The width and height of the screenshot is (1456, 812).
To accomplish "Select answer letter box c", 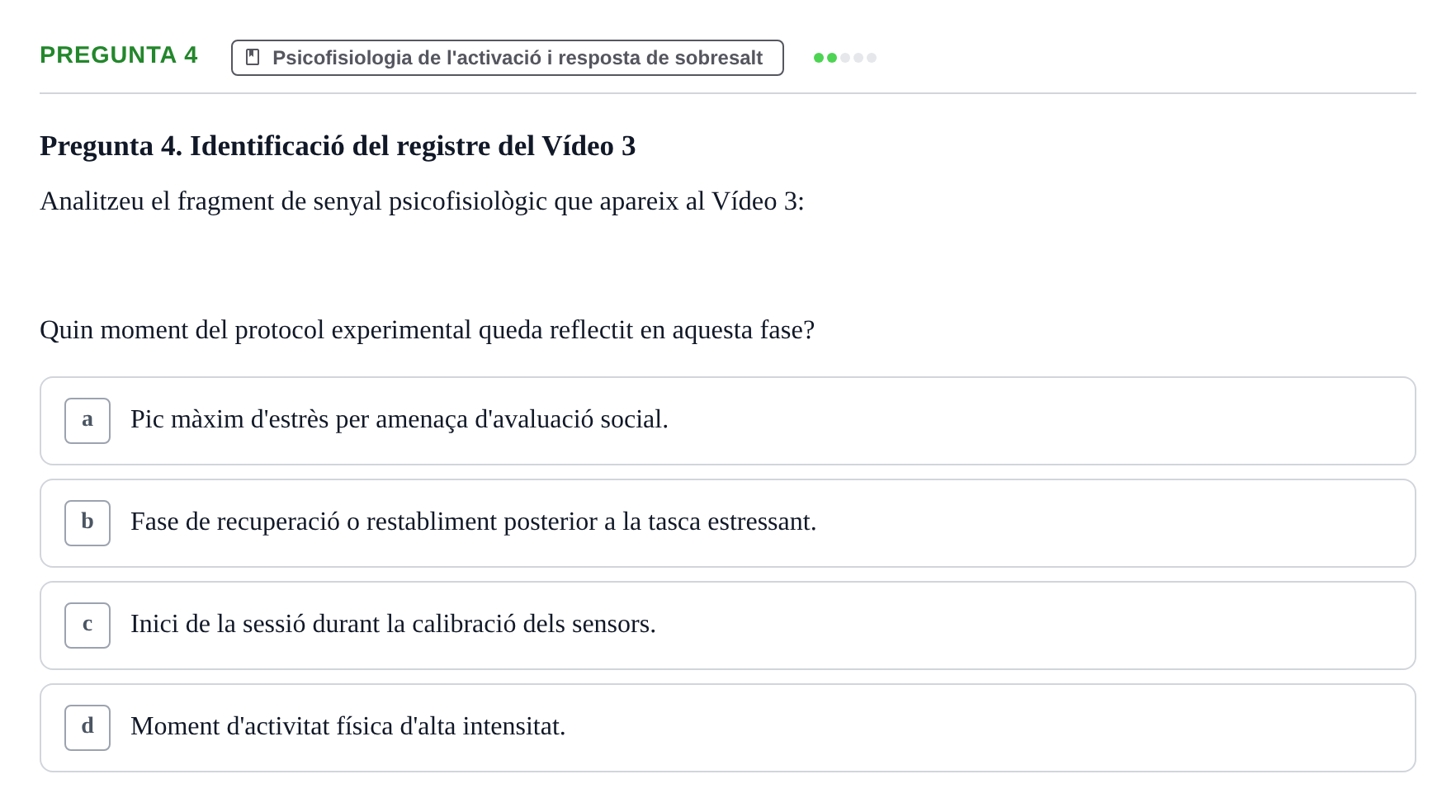I will click(87, 626).
